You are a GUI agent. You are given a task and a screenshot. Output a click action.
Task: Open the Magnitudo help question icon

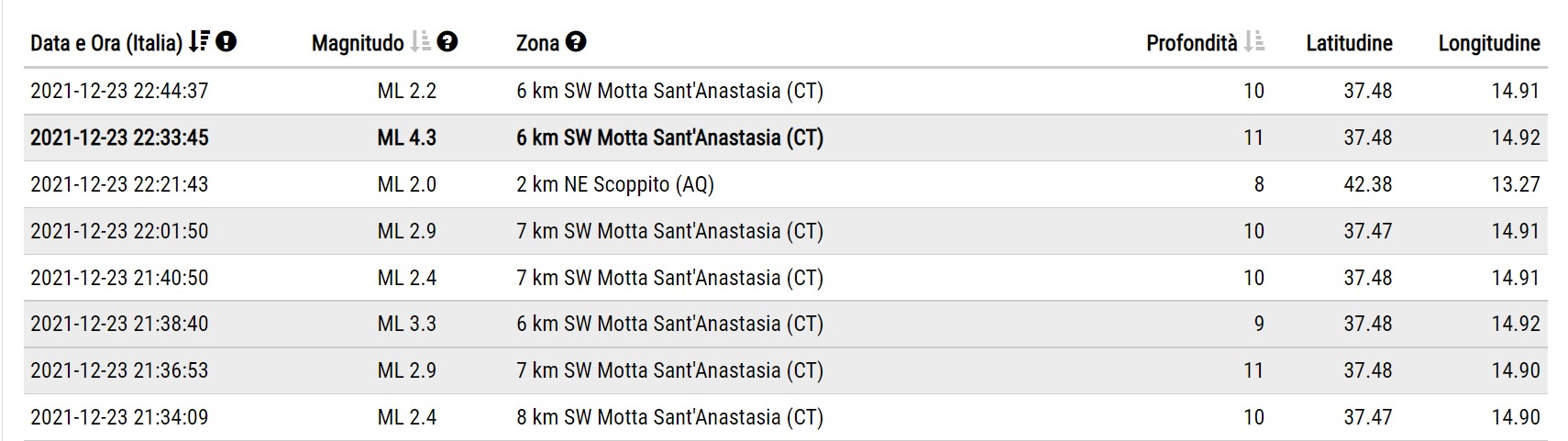[x=447, y=42]
